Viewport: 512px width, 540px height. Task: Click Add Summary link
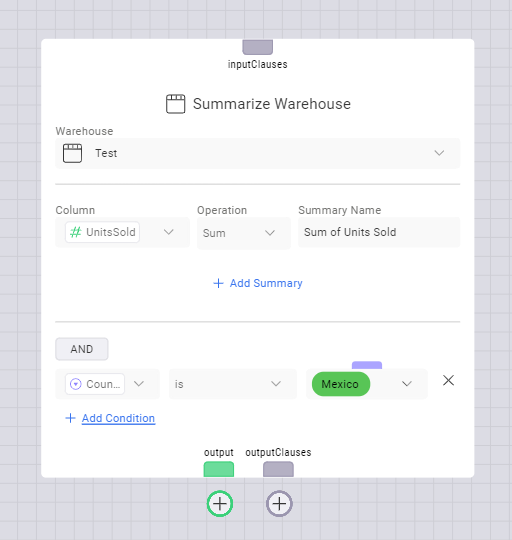(x=266, y=283)
